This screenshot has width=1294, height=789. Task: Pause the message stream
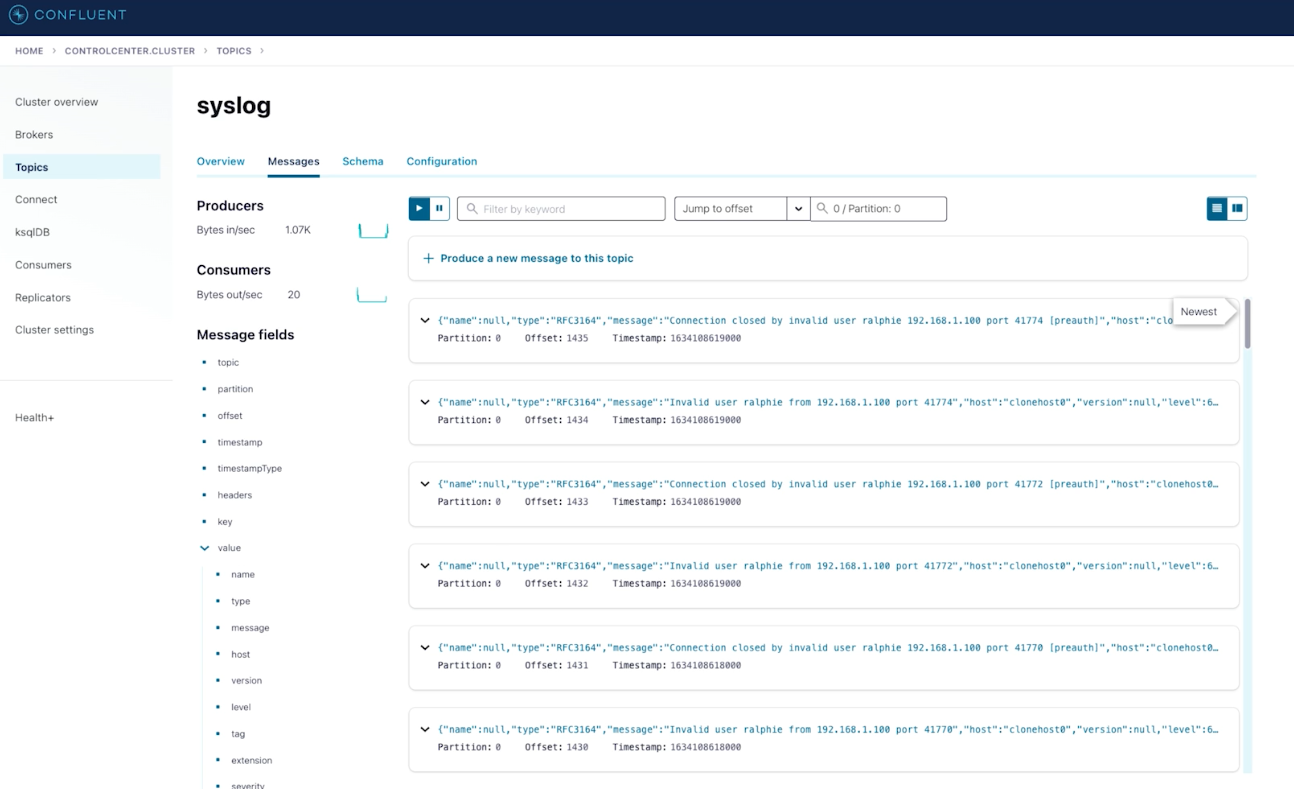[439, 208]
